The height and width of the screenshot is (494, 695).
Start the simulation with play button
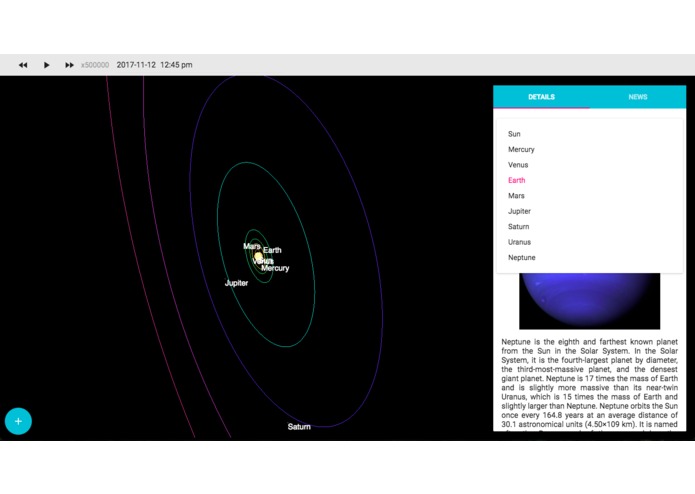(x=47, y=65)
